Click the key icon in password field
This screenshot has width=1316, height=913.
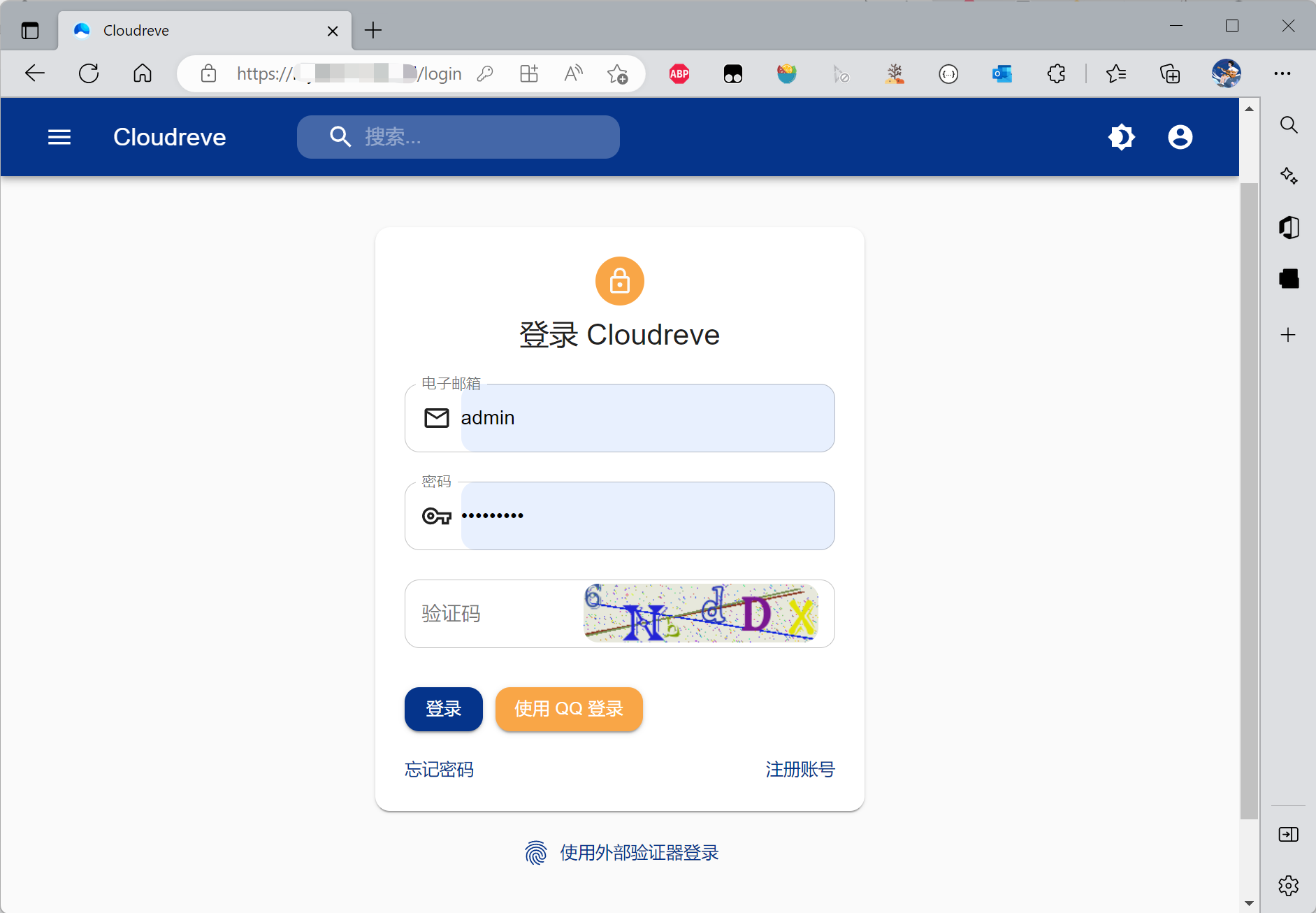point(437,516)
